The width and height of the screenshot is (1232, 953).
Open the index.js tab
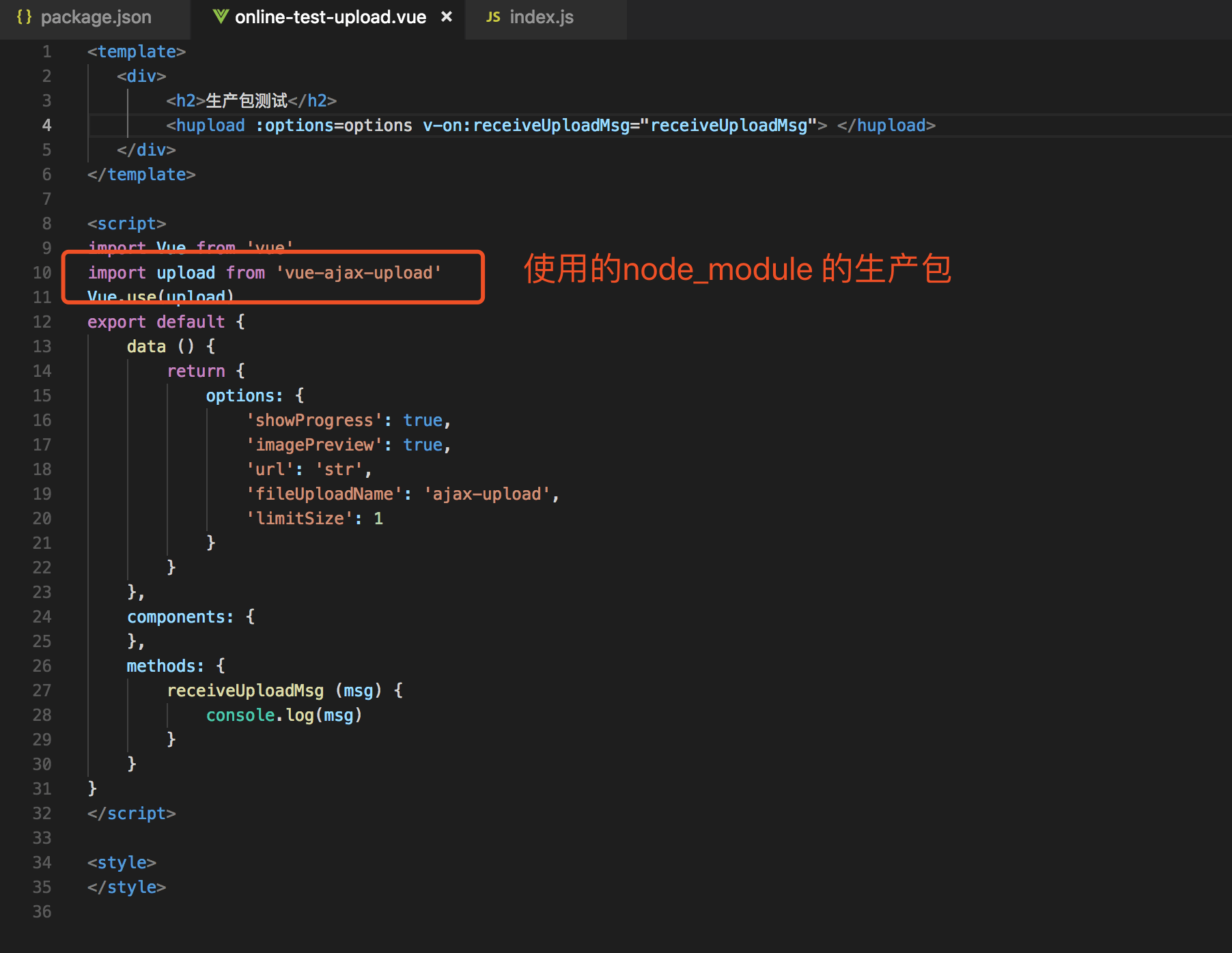tap(541, 17)
